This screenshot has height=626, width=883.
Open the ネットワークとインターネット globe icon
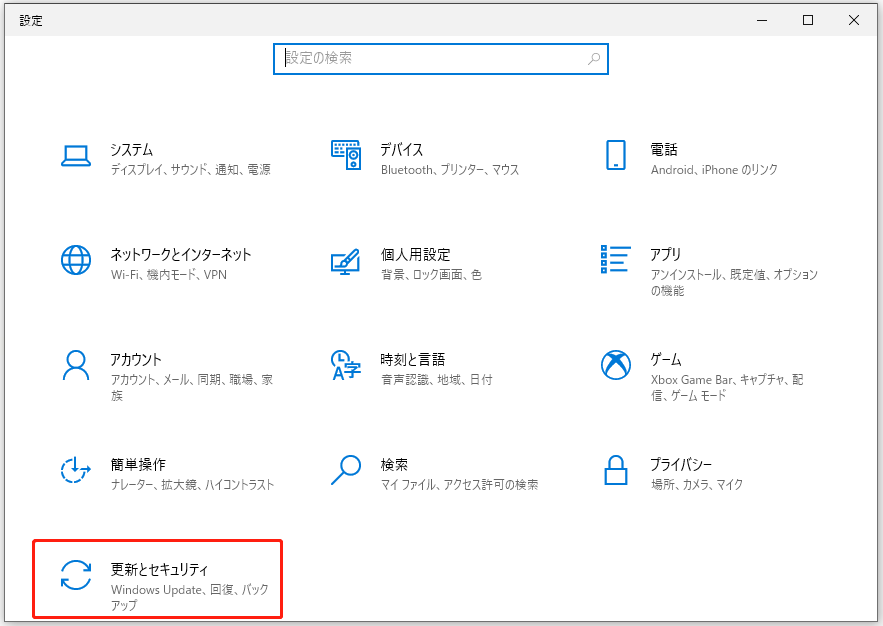coord(75,260)
